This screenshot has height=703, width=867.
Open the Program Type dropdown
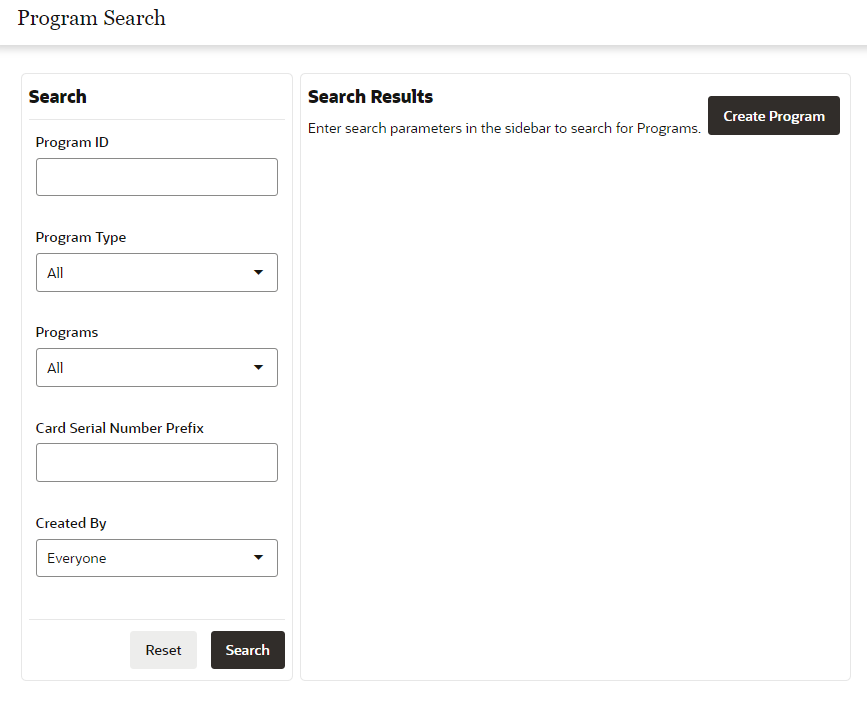(156, 272)
